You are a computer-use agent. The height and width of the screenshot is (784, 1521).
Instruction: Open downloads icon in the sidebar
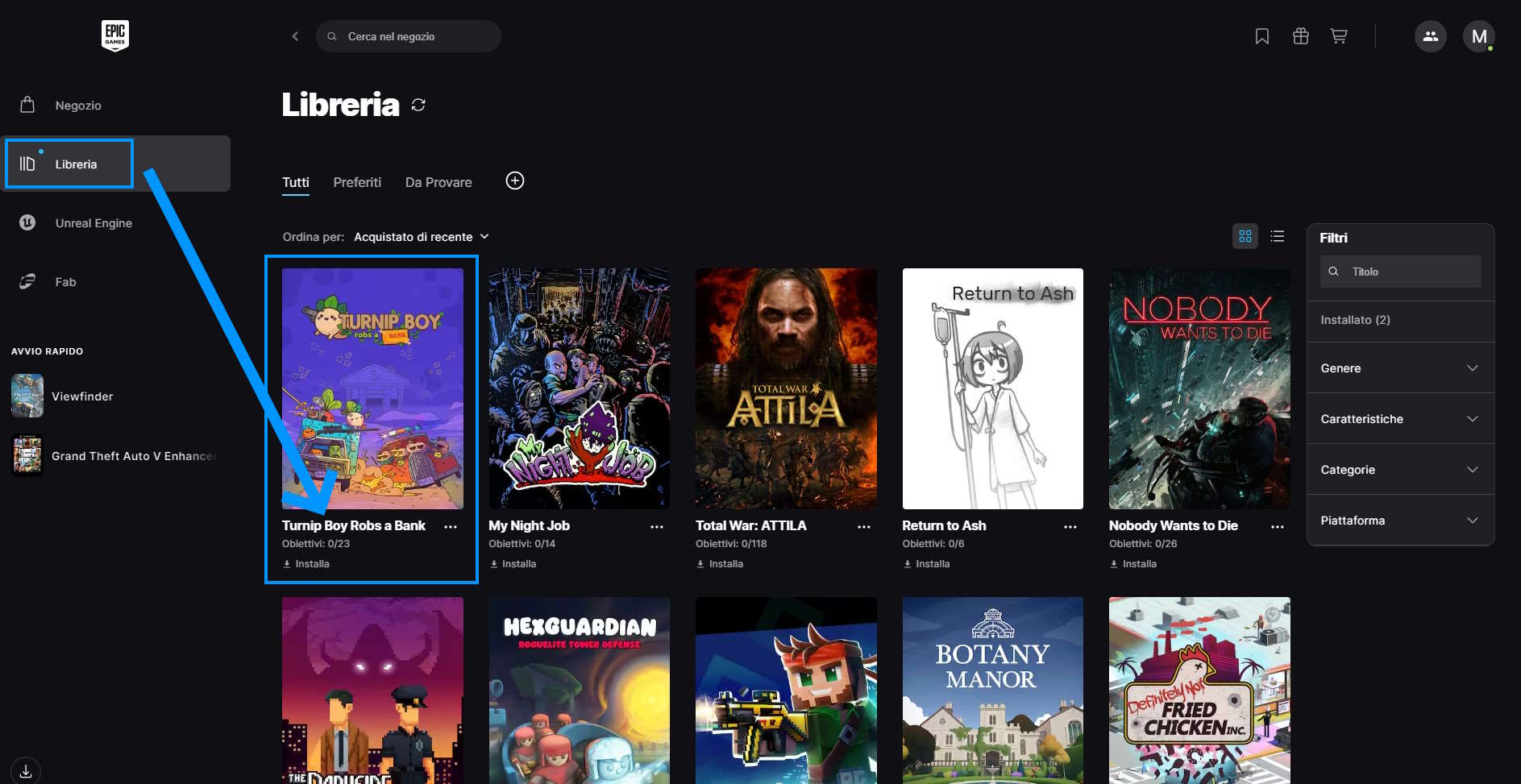click(26, 771)
